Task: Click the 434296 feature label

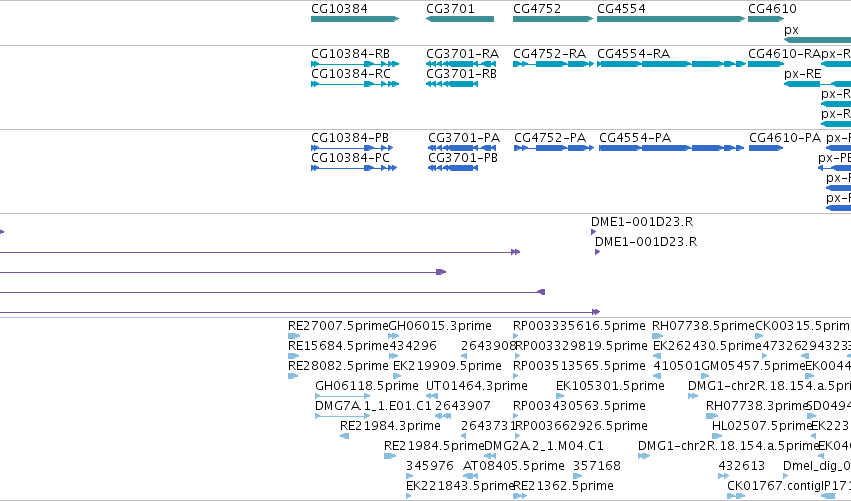Action: pyautogui.click(x=413, y=346)
